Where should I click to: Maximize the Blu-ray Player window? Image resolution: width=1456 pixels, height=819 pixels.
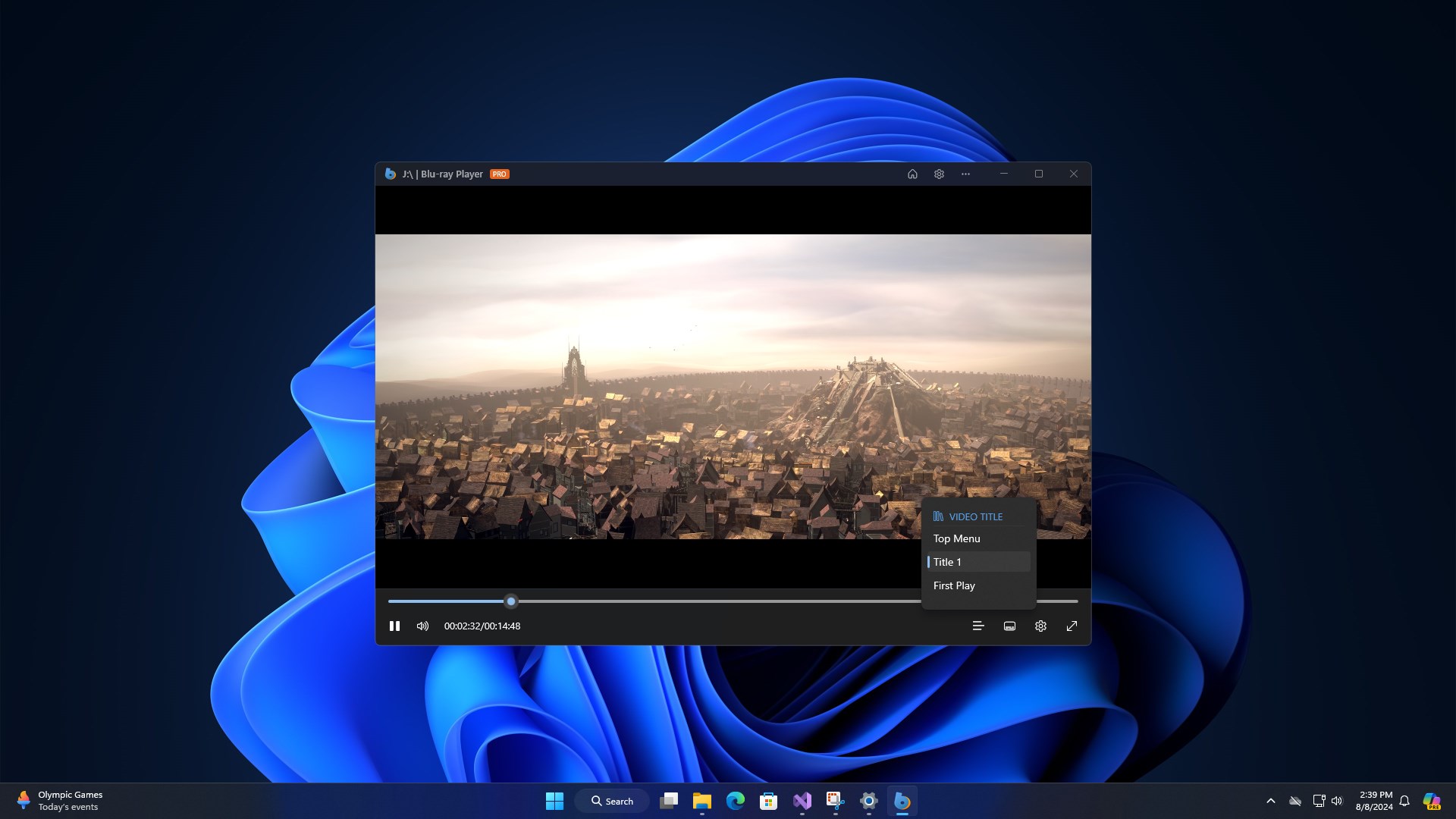[x=1038, y=174]
